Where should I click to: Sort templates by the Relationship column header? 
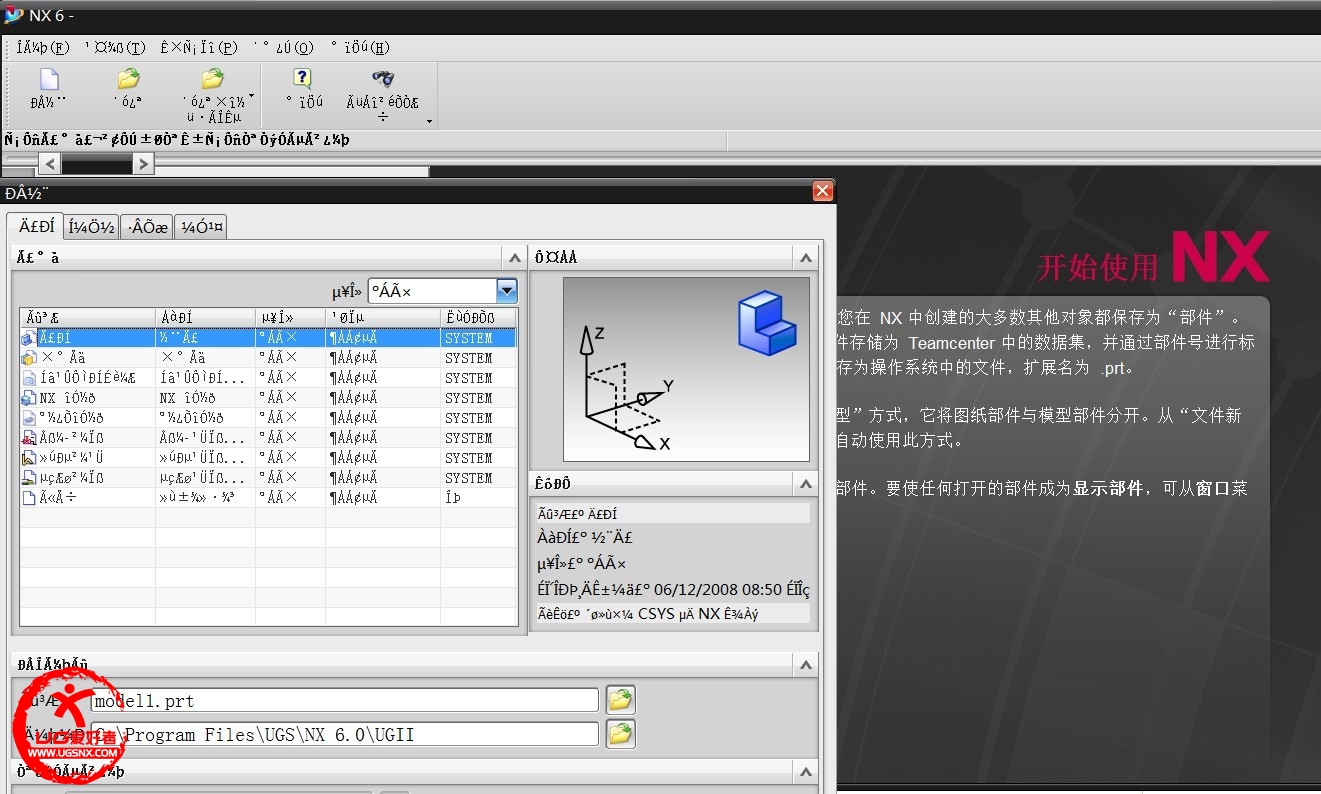point(382,318)
